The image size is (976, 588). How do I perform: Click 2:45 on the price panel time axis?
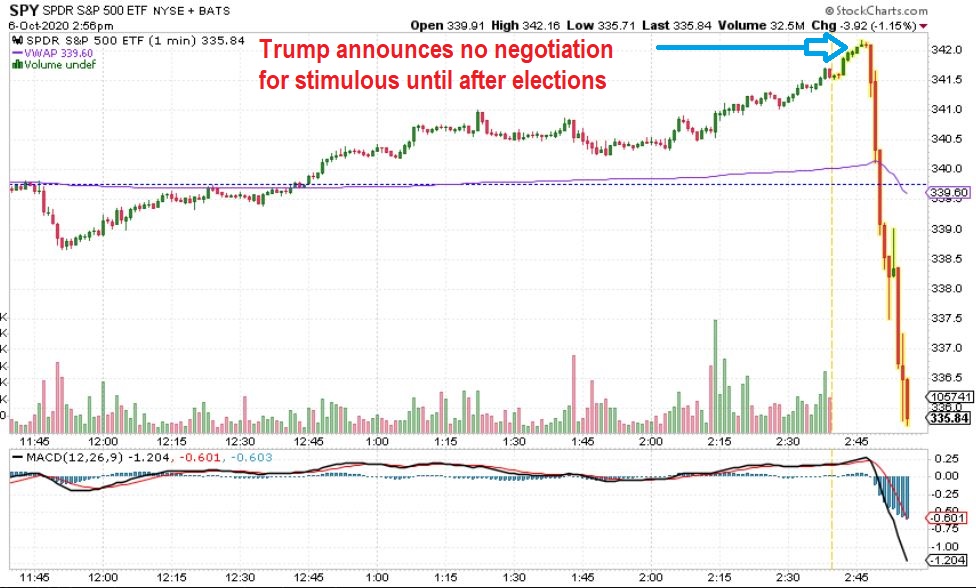click(856, 442)
